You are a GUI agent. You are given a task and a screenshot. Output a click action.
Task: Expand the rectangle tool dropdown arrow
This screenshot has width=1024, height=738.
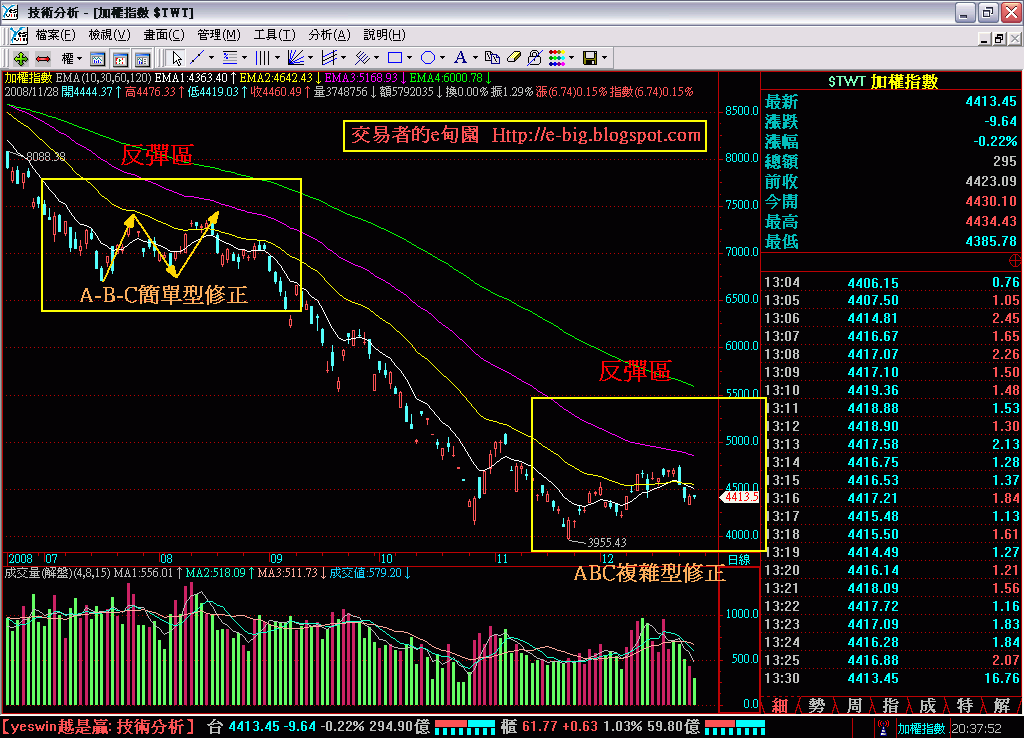click(409, 58)
